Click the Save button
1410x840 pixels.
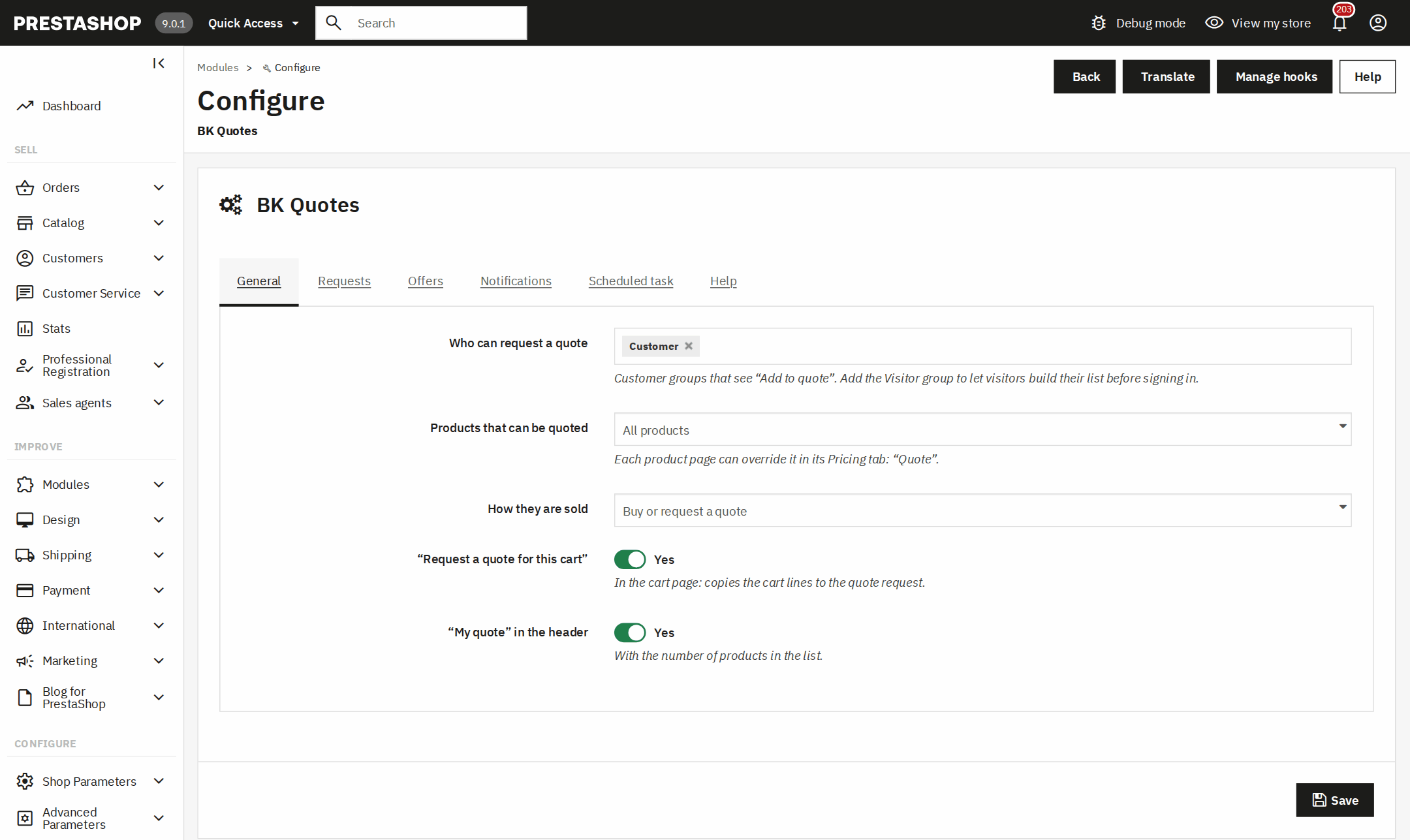pos(1335,800)
